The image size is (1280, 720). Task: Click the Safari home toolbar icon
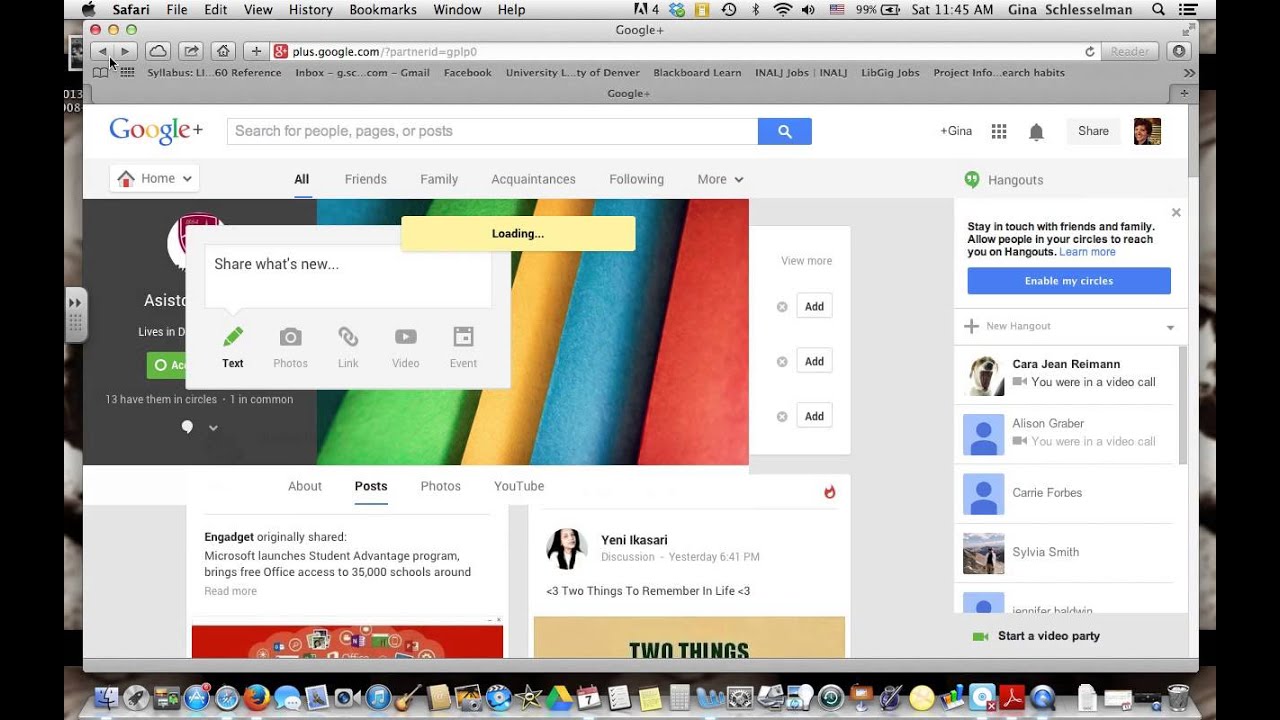[224, 51]
